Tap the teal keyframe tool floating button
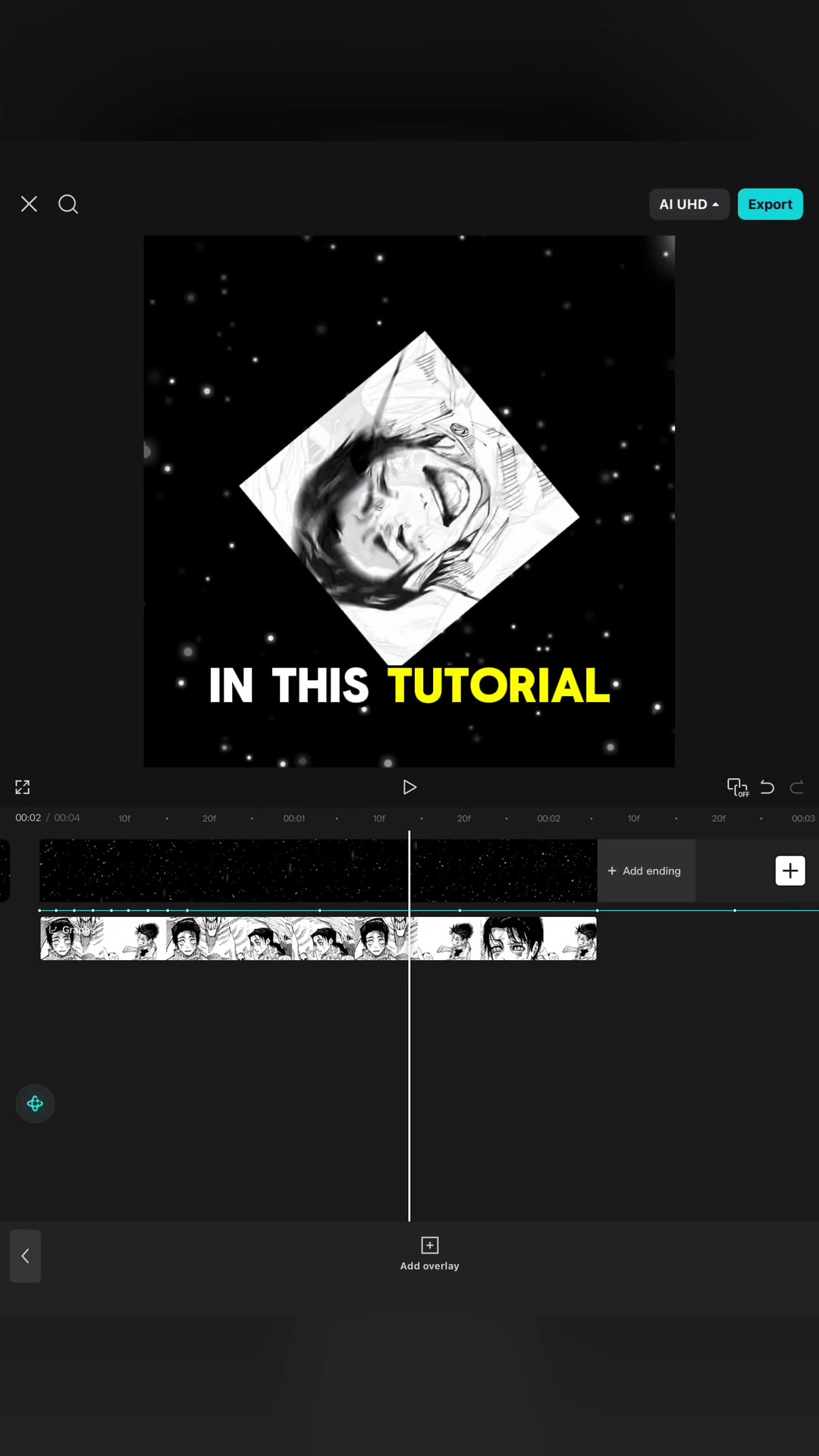Screen dimensions: 819x1456 (35, 1103)
